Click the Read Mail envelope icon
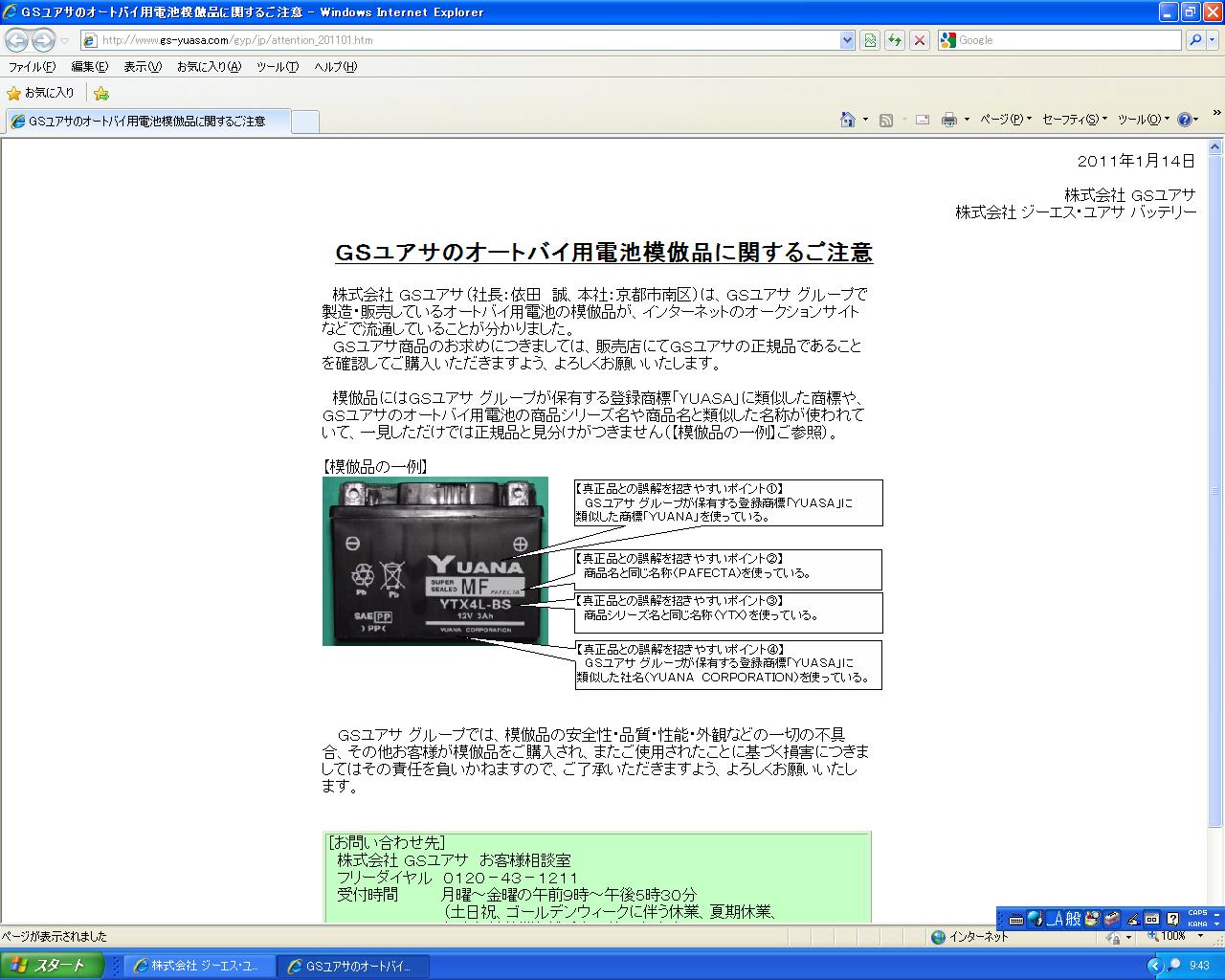 (x=923, y=120)
